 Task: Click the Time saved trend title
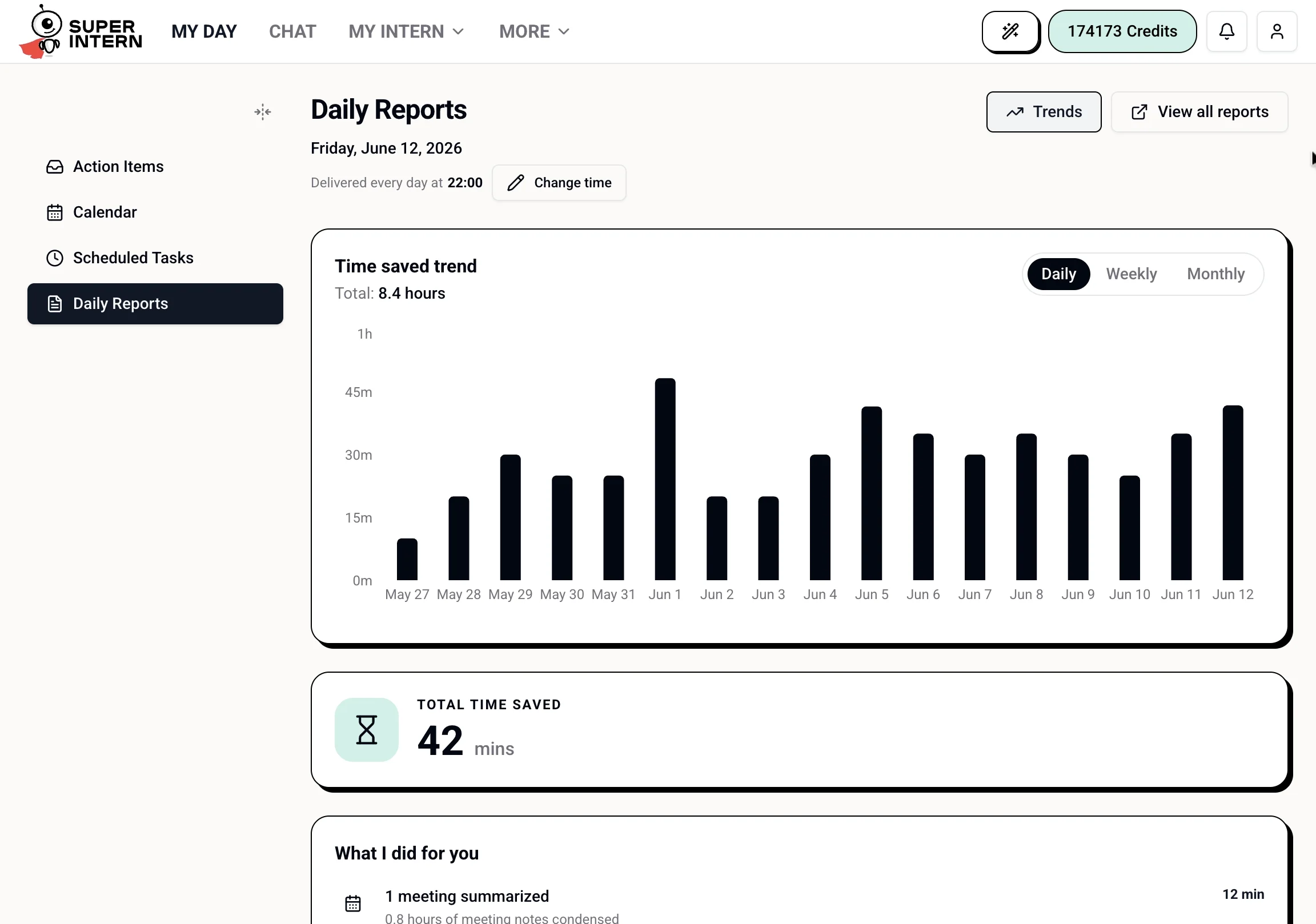[406, 266]
